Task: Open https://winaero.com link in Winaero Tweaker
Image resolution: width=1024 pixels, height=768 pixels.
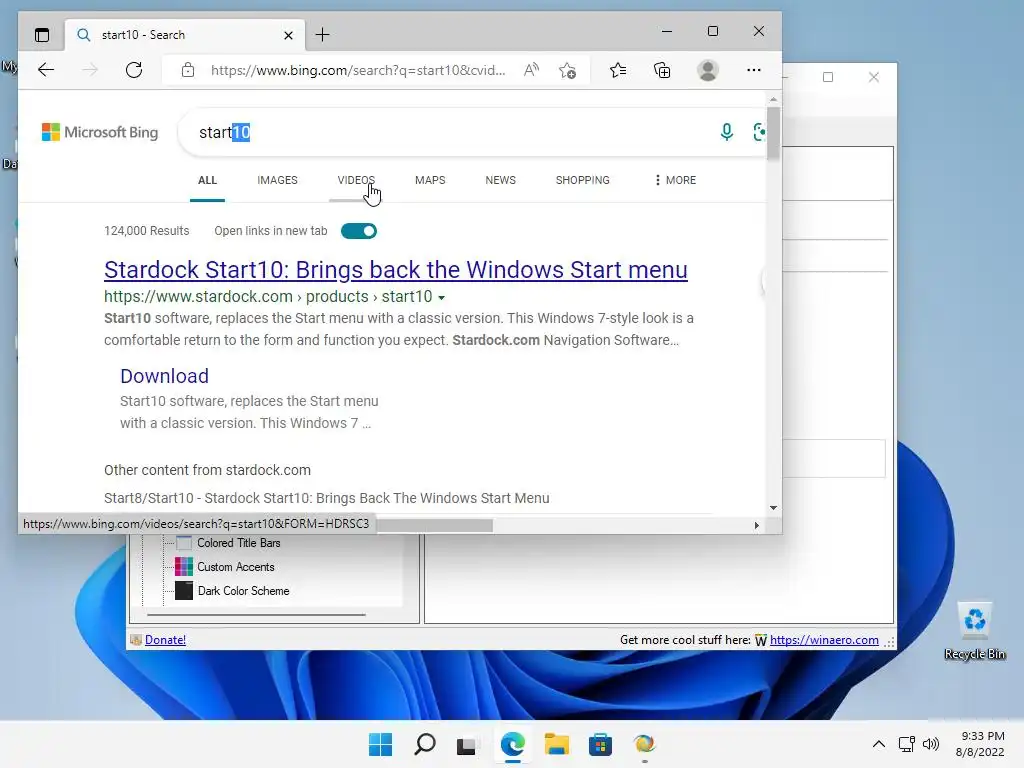Action: (x=824, y=640)
